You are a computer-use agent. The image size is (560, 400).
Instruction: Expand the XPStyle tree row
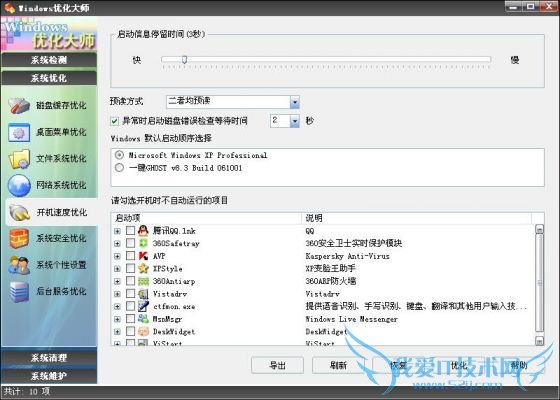pyautogui.click(x=117, y=269)
